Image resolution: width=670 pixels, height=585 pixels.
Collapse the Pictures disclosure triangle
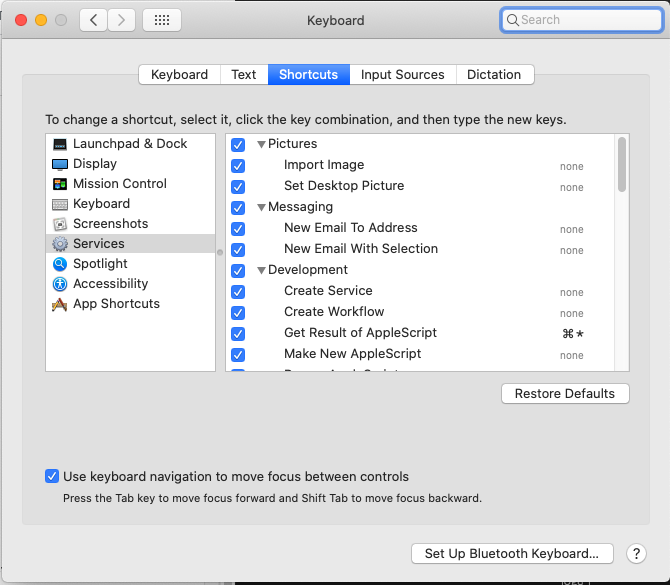[262, 144]
